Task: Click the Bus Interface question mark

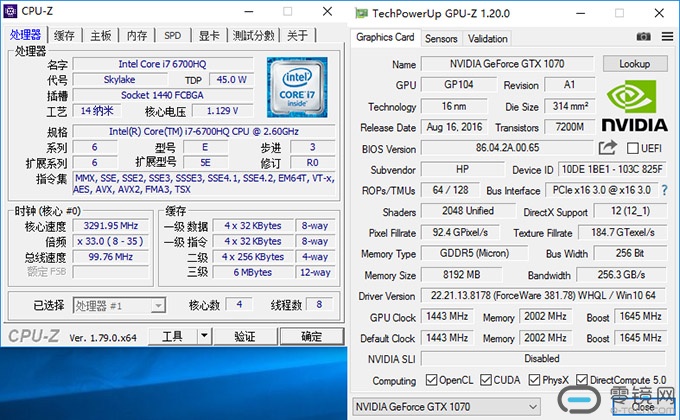Action: [x=664, y=190]
